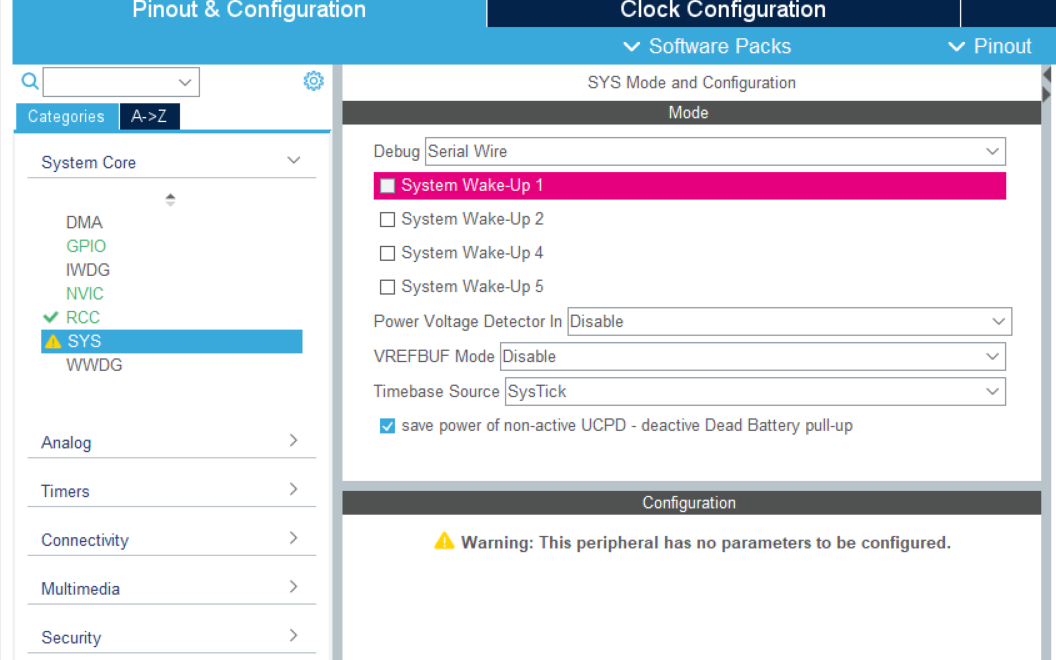Open the Timebase Source dropdown

point(756,391)
